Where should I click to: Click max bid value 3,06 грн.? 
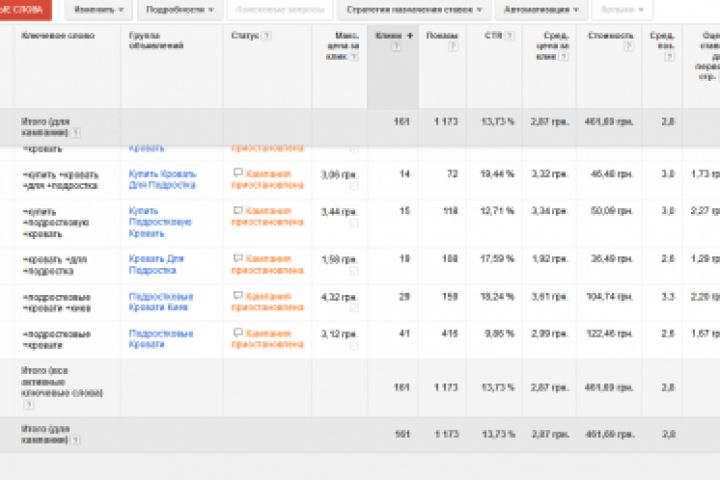click(339, 175)
